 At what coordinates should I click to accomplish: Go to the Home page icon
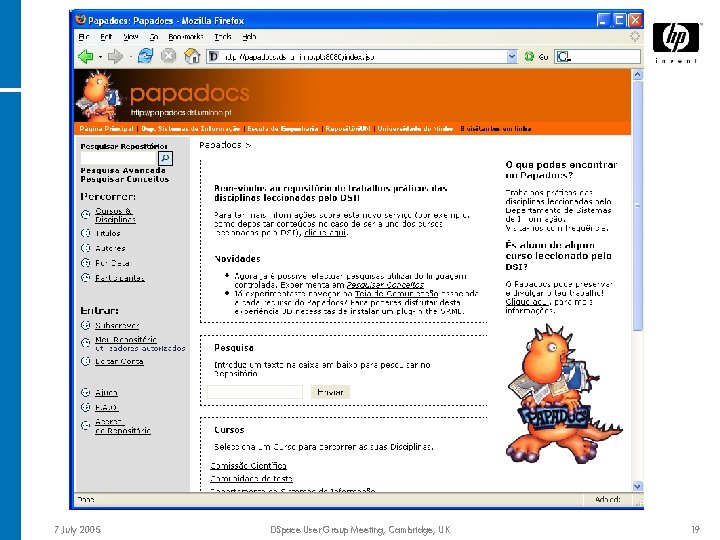click(192, 56)
